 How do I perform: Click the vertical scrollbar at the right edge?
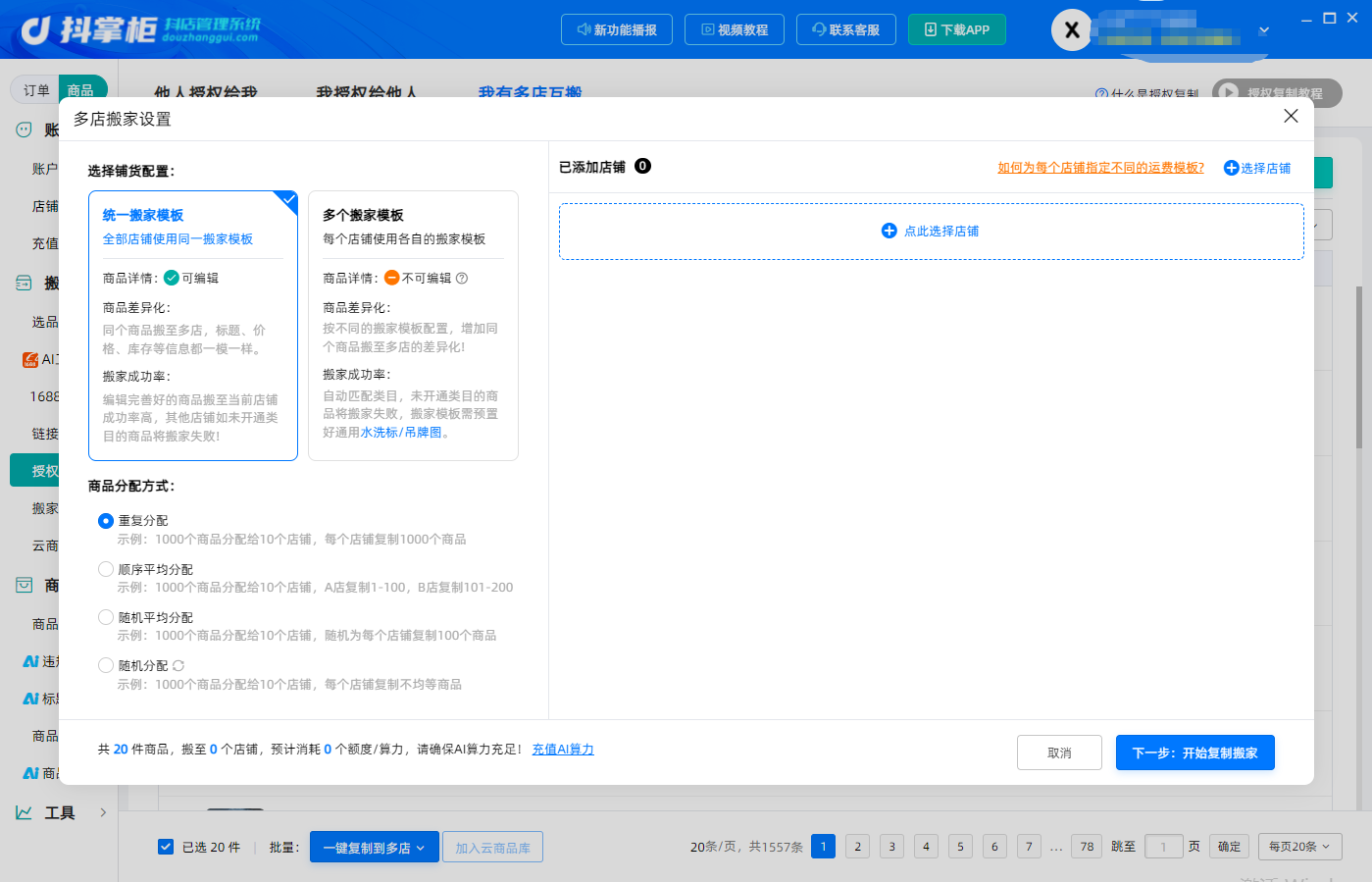pos(1359,368)
